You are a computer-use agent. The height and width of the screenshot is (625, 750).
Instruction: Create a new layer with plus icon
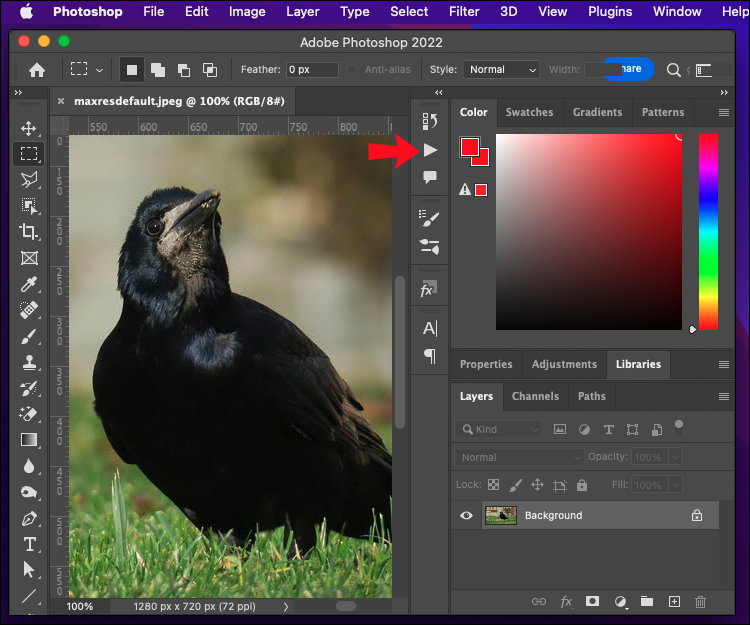click(x=674, y=601)
